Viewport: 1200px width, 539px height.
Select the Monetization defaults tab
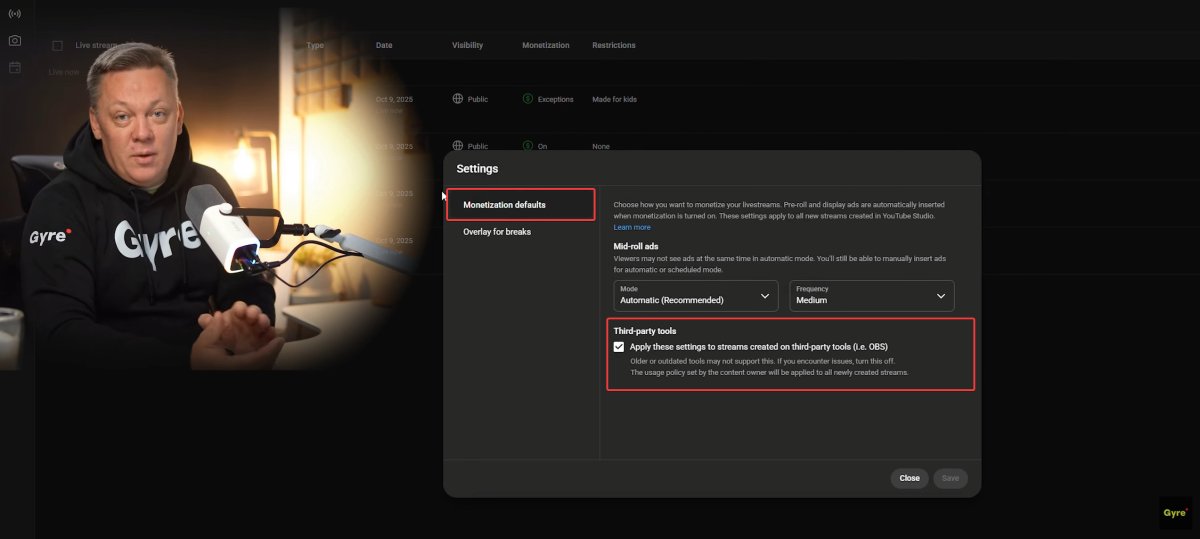pos(520,205)
